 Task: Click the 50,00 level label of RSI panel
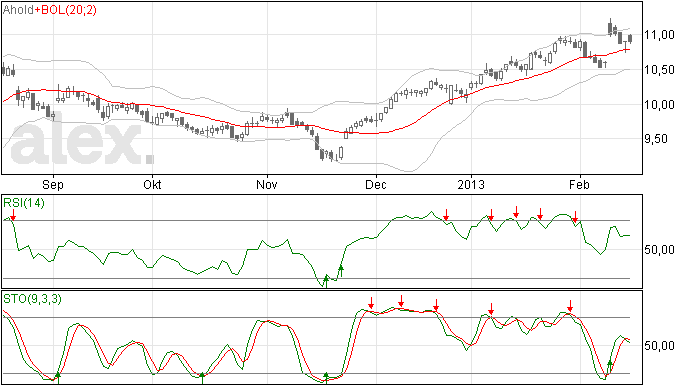[659, 250]
